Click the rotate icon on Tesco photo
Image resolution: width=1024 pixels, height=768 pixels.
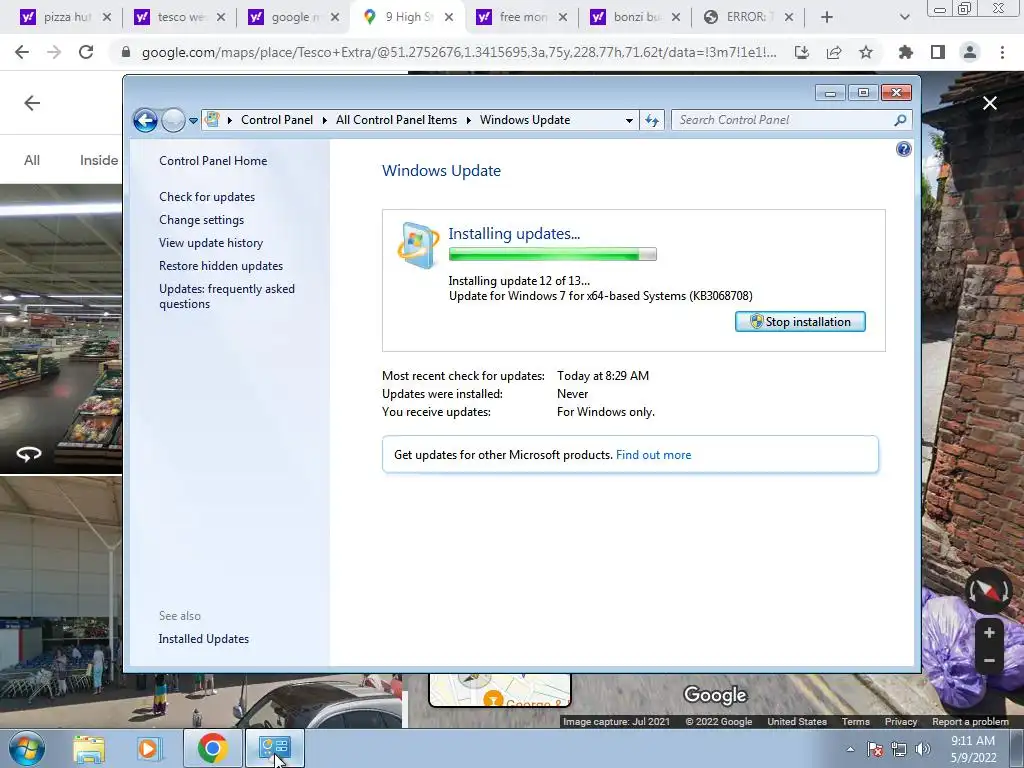pos(29,453)
